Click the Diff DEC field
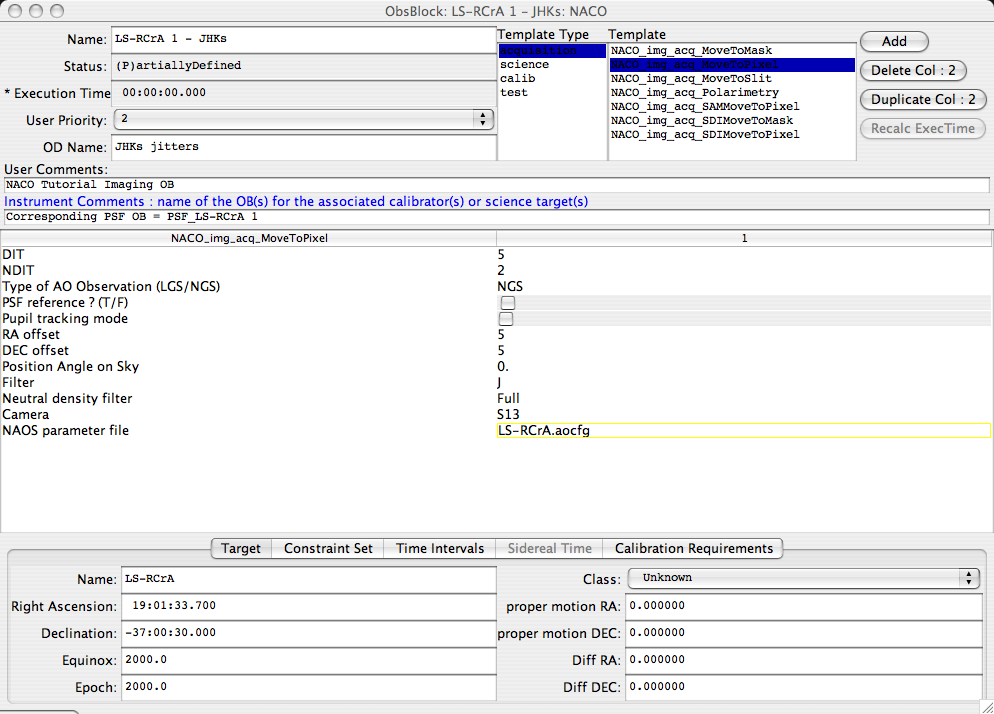The height and width of the screenshot is (714, 994). 804,687
